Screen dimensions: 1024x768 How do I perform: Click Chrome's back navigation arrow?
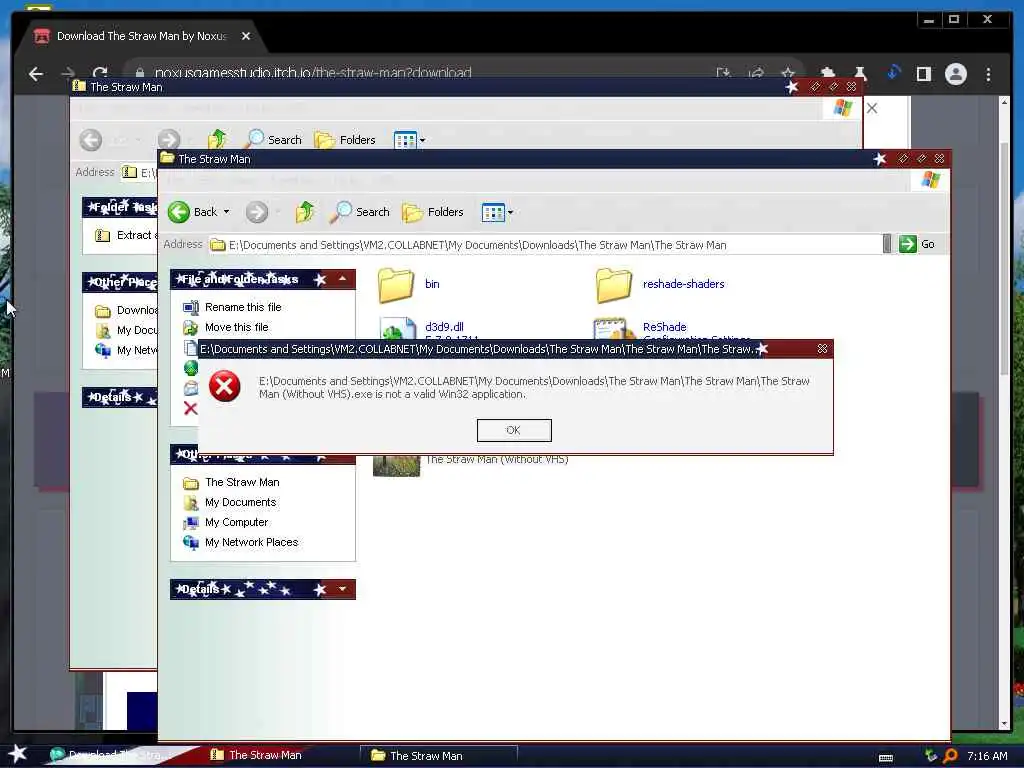(x=36, y=74)
